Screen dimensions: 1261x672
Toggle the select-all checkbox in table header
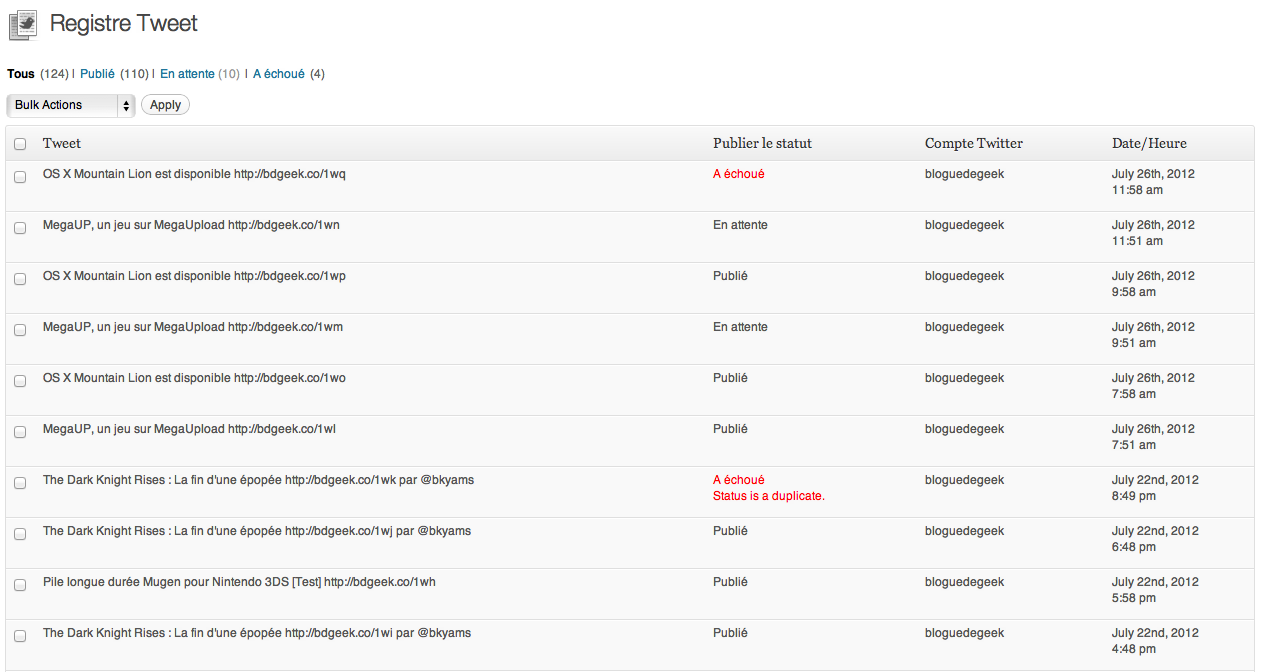tap(20, 144)
